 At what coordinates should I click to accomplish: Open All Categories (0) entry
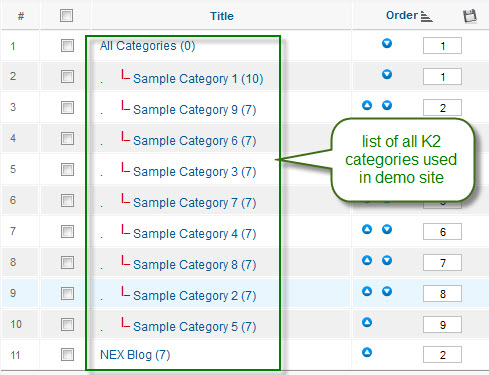[x=147, y=46]
